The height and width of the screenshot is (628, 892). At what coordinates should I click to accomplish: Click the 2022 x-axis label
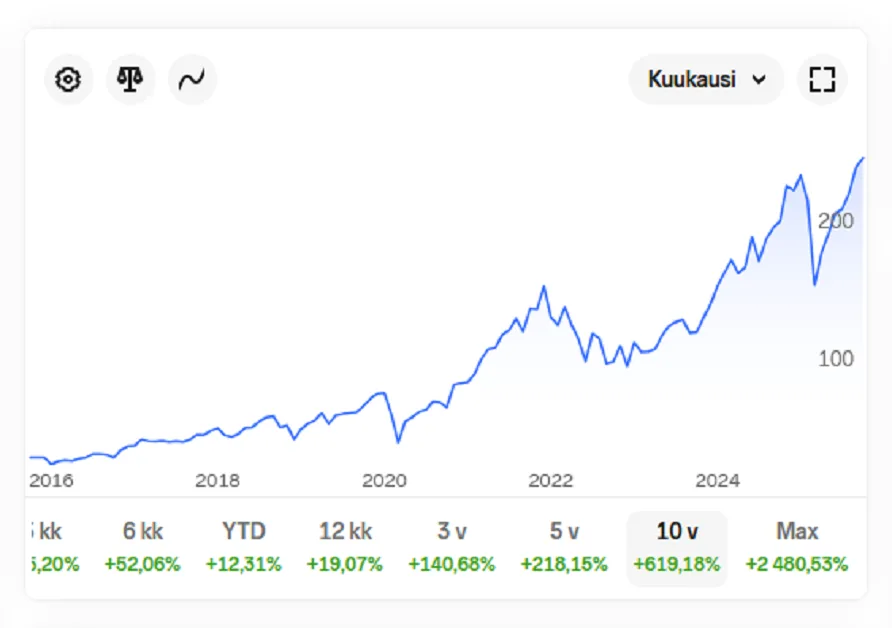pyautogui.click(x=551, y=481)
